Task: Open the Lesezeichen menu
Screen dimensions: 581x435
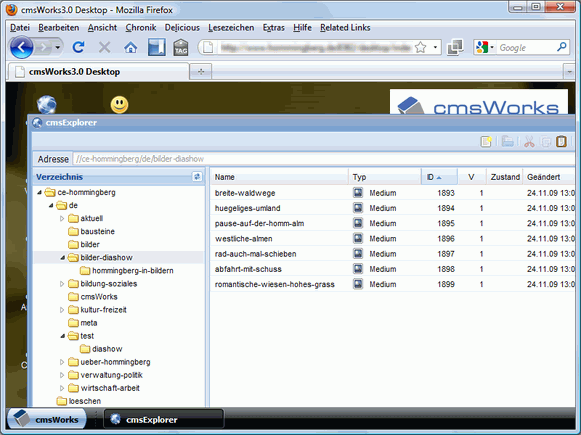Action: tap(231, 28)
